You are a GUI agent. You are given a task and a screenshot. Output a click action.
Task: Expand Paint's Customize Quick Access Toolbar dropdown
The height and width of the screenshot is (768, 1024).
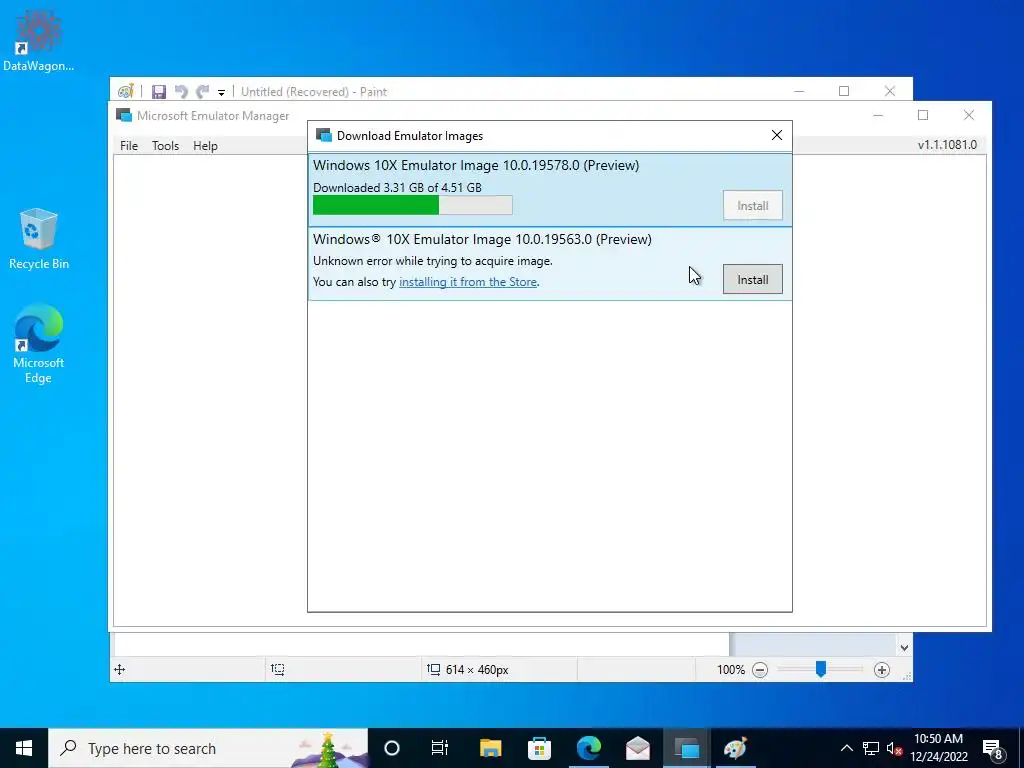pyautogui.click(x=221, y=92)
